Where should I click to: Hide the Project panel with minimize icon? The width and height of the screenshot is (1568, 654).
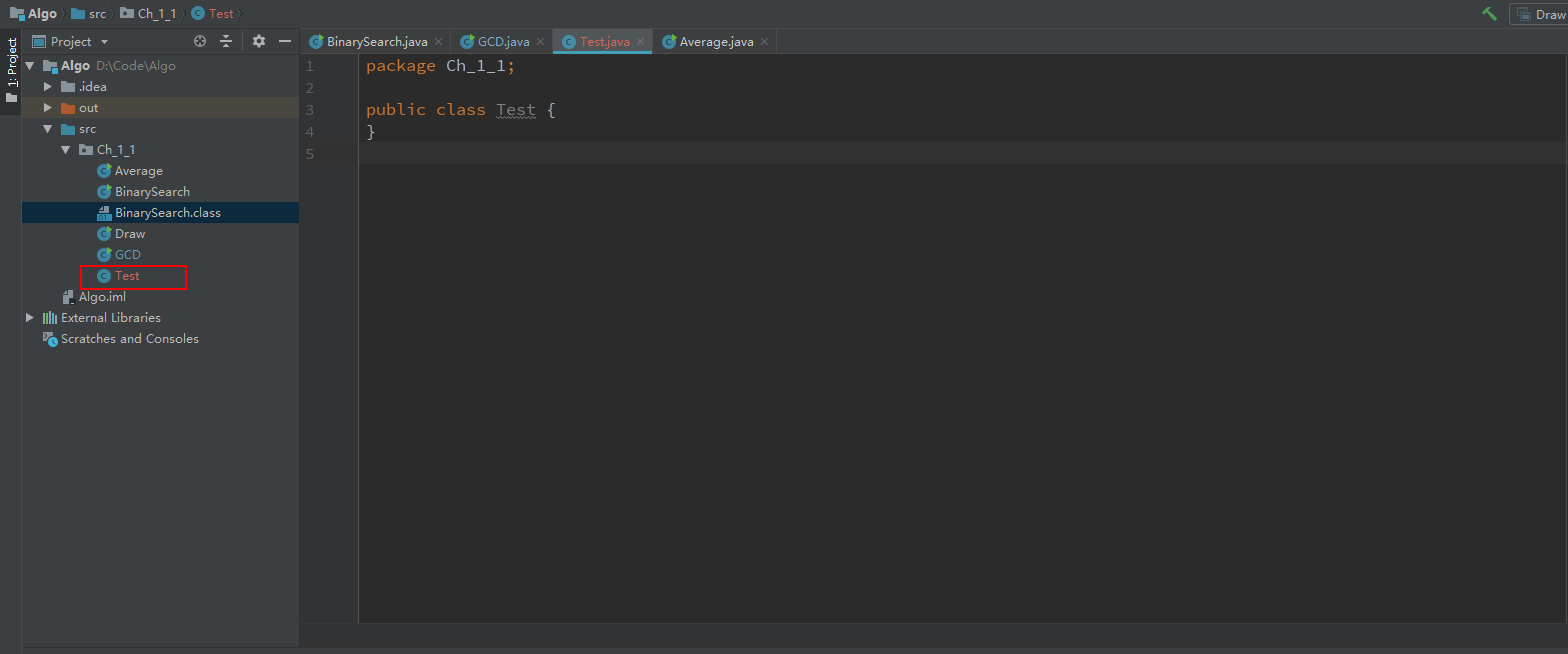pos(285,41)
